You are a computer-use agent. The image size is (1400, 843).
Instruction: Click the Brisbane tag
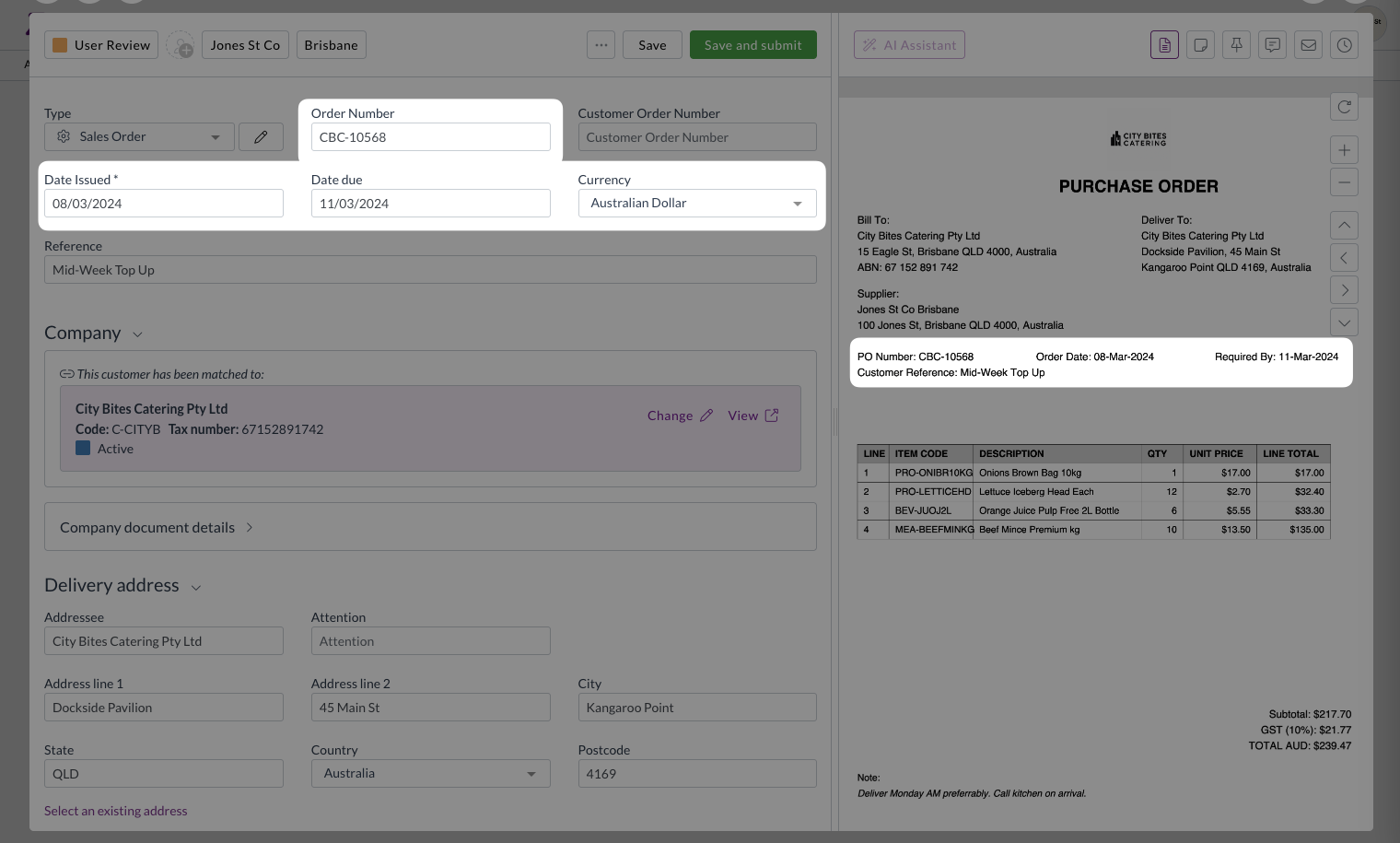pos(331,45)
